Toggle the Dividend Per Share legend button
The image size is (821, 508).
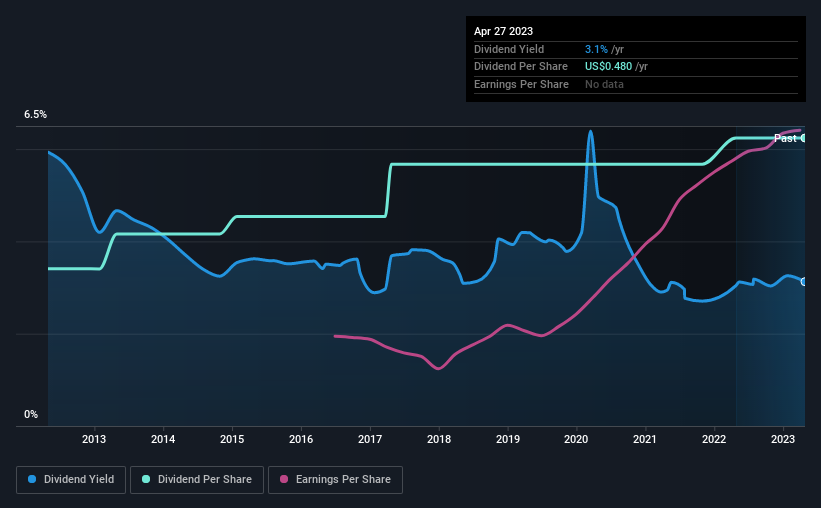point(197,480)
